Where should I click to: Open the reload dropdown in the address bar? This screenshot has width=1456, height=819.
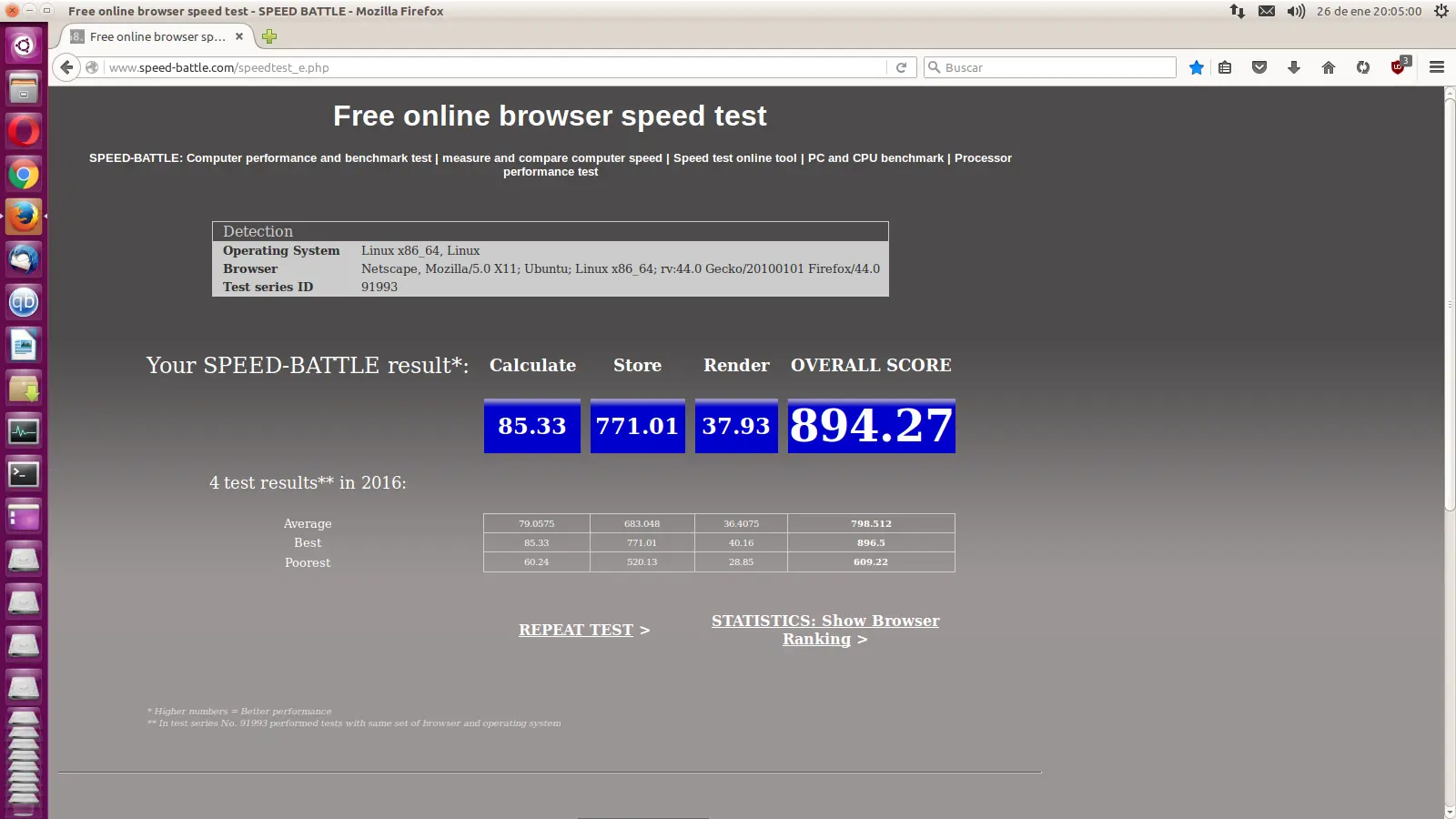(x=900, y=66)
